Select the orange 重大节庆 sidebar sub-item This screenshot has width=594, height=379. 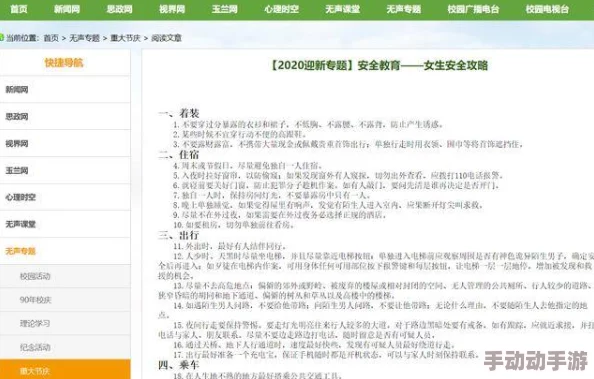[65, 370]
